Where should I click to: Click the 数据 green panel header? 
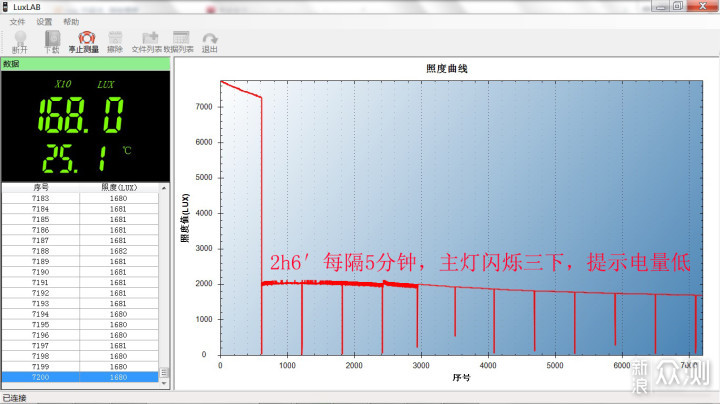(86, 64)
